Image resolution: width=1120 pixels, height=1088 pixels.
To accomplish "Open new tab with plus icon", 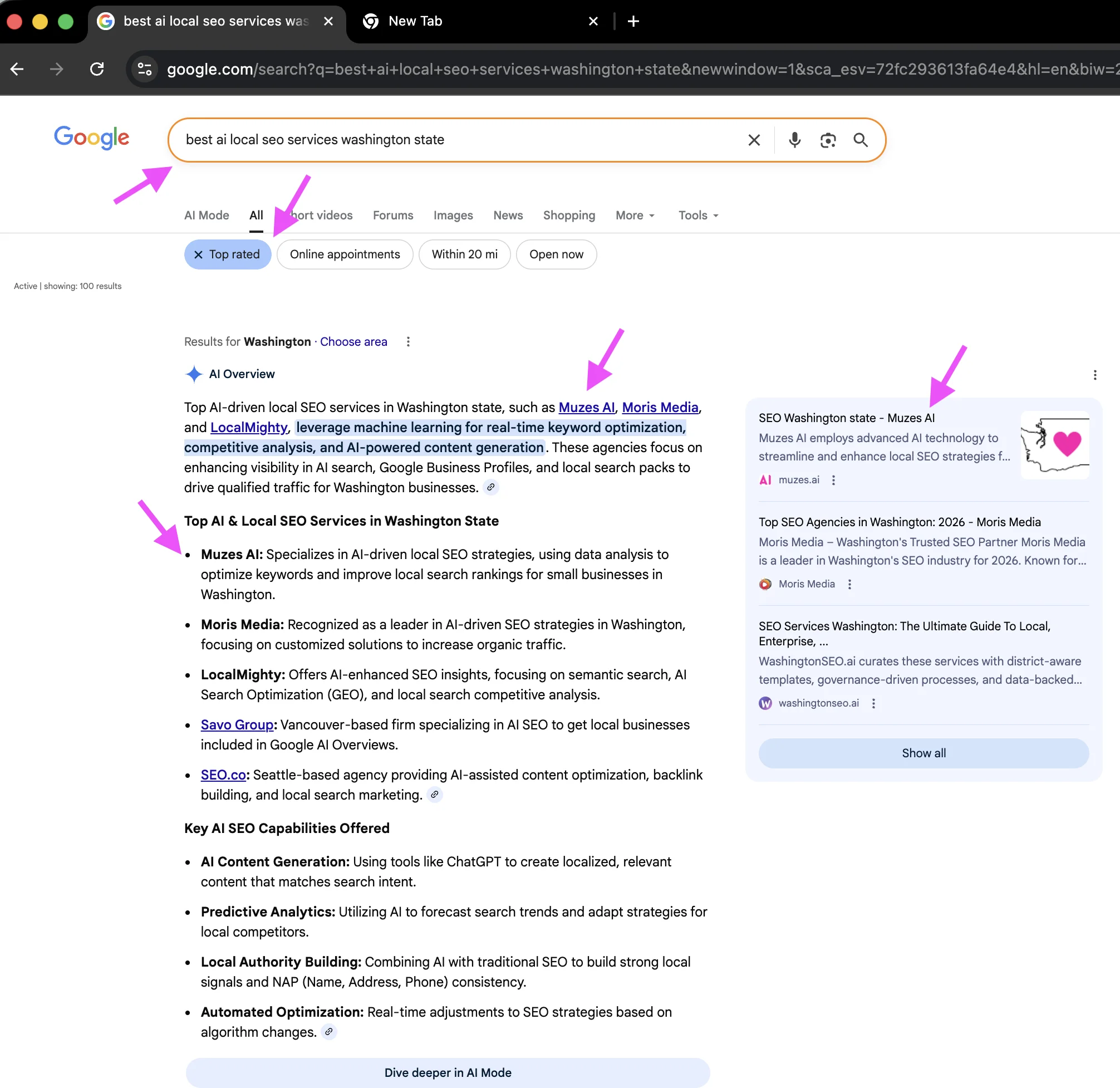I will [x=633, y=21].
